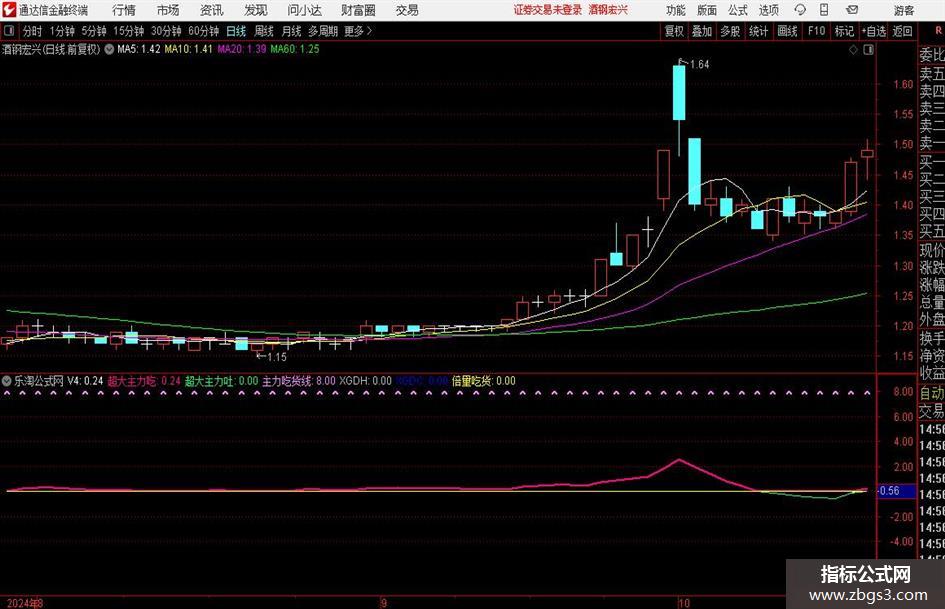Switch to the 30分钟 period
The width and height of the screenshot is (945, 609).
click(166, 31)
